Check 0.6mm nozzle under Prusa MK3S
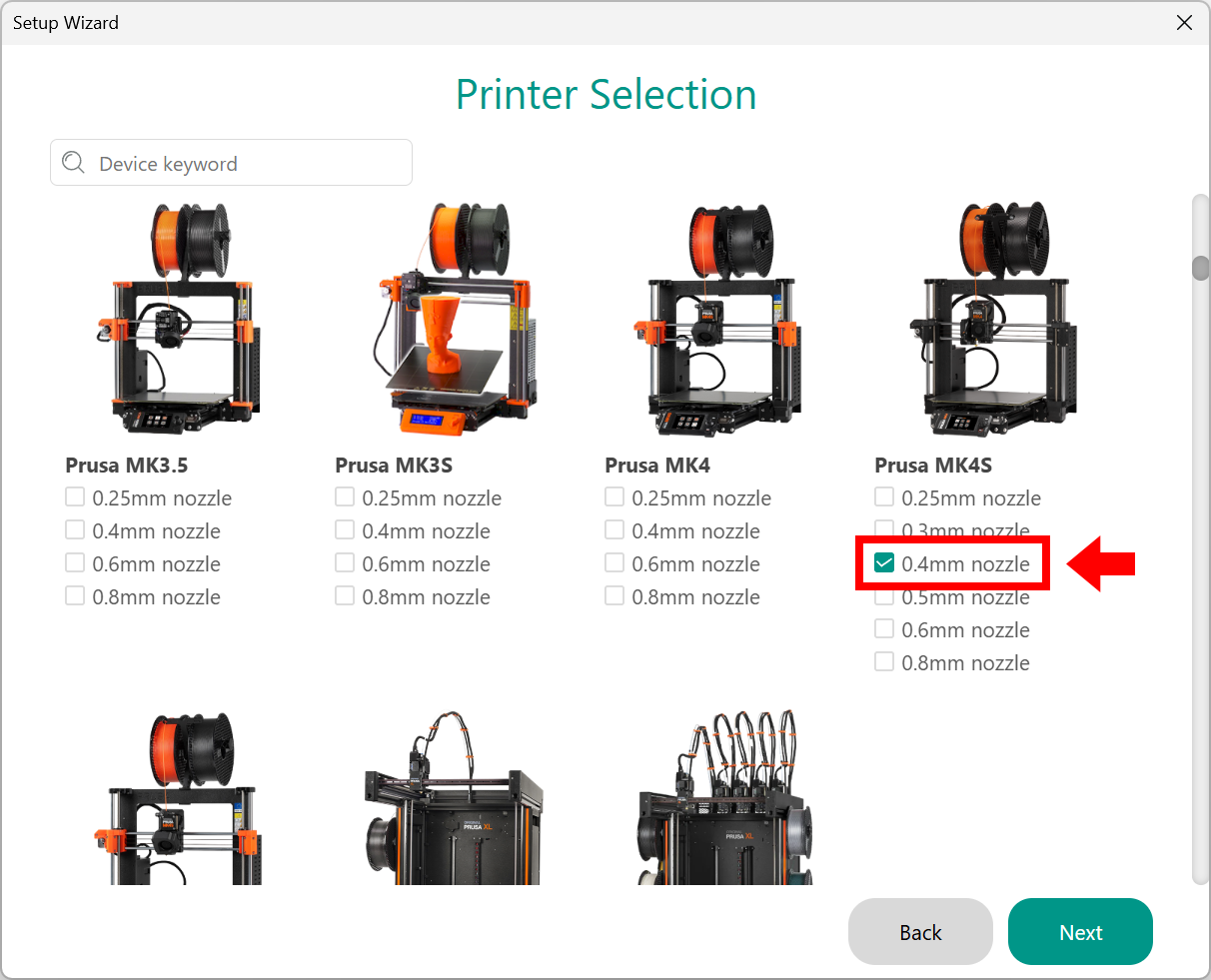The height and width of the screenshot is (980, 1211). [x=345, y=563]
